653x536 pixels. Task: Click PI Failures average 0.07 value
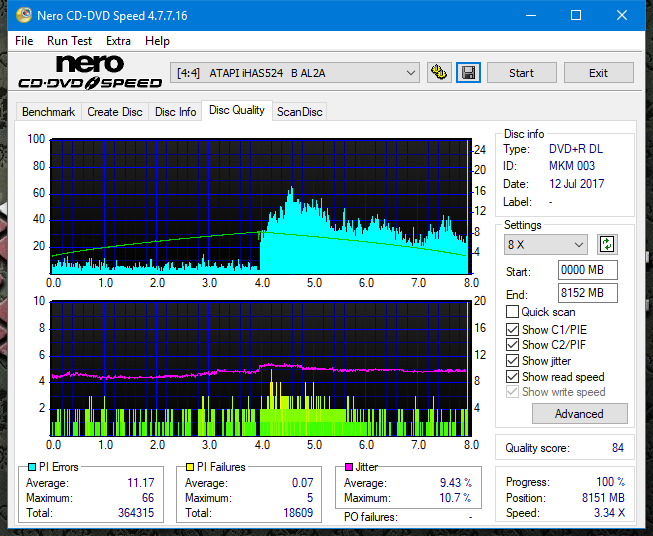[x=302, y=483]
